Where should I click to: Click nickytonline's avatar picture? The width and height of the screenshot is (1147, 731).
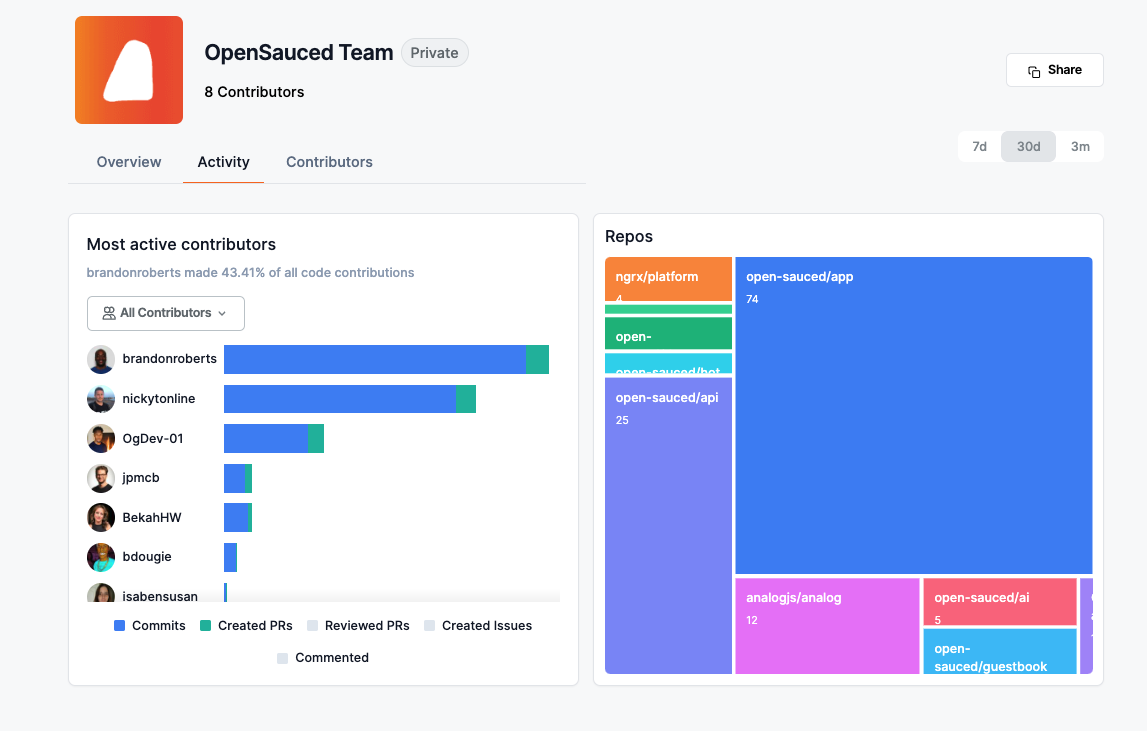(x=101, y=399)
